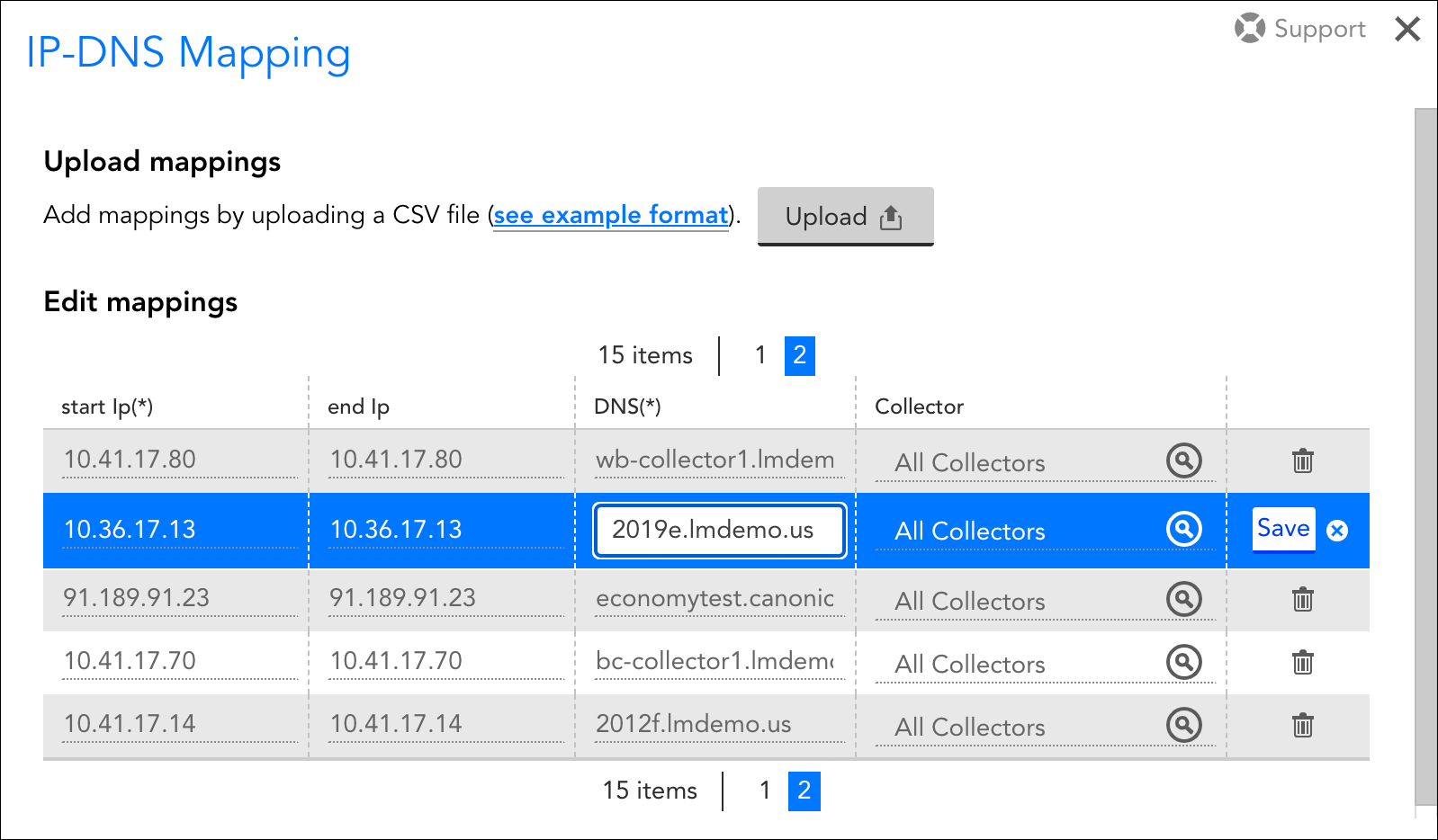This screenshot has height=840, width=1438.
Task: Search collectors for wb-collector1 row
Action: pyautogui.click(x=1183, y=460)
